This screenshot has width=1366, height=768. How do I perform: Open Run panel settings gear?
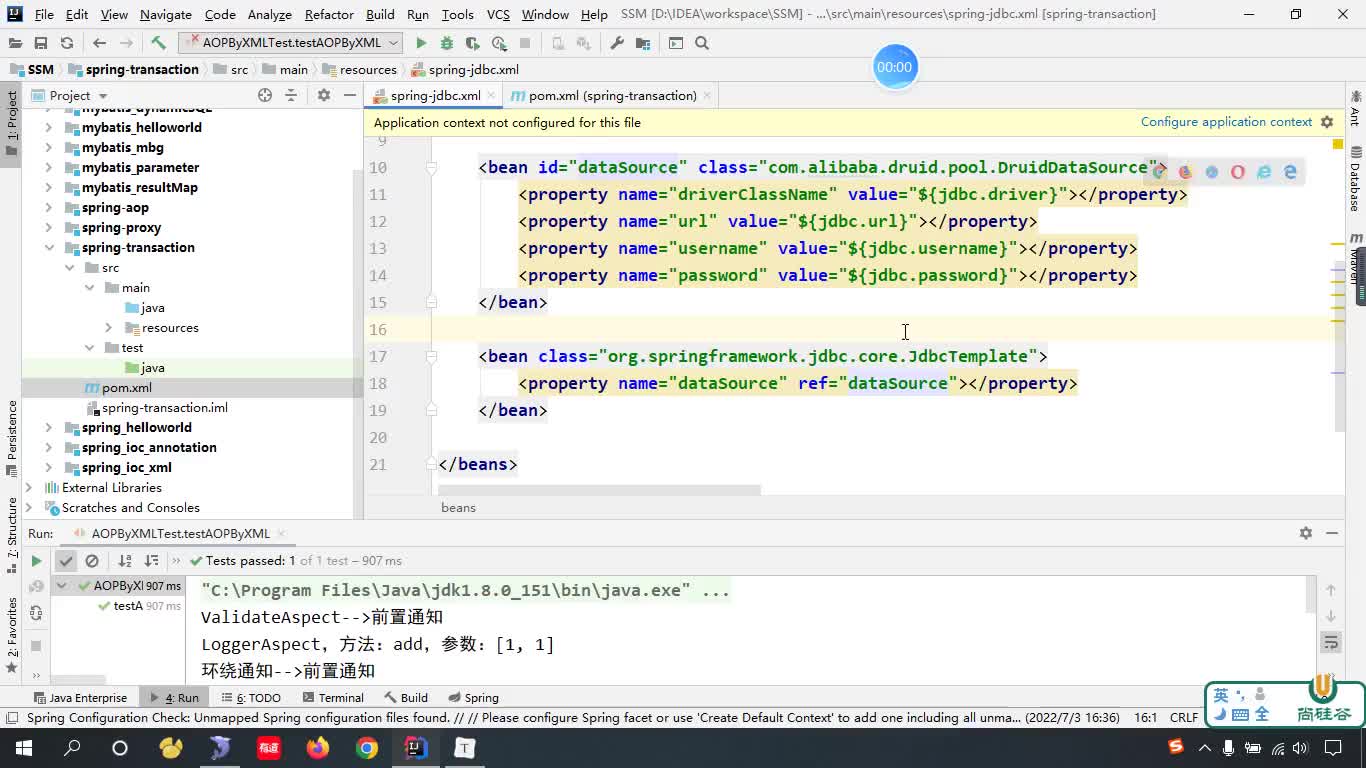point(1305,533)
